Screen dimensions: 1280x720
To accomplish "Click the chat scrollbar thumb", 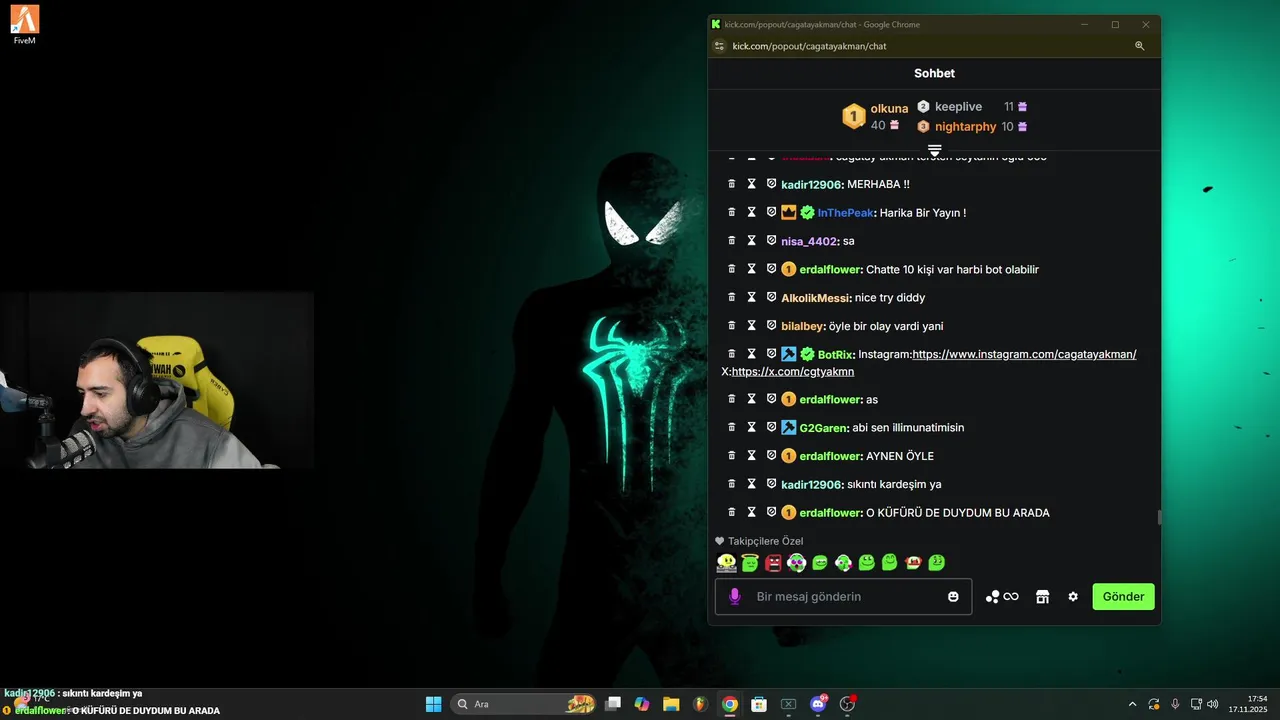I will tap(1159, 517).
